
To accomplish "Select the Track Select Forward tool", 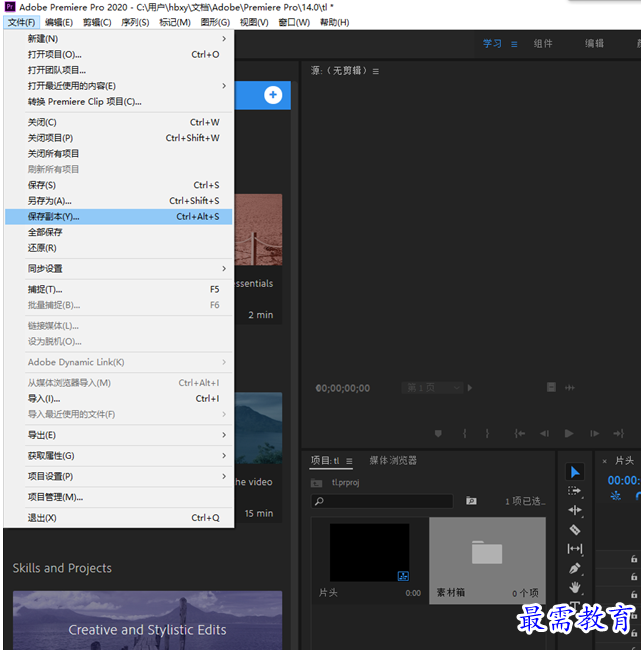I will (575, 491).
